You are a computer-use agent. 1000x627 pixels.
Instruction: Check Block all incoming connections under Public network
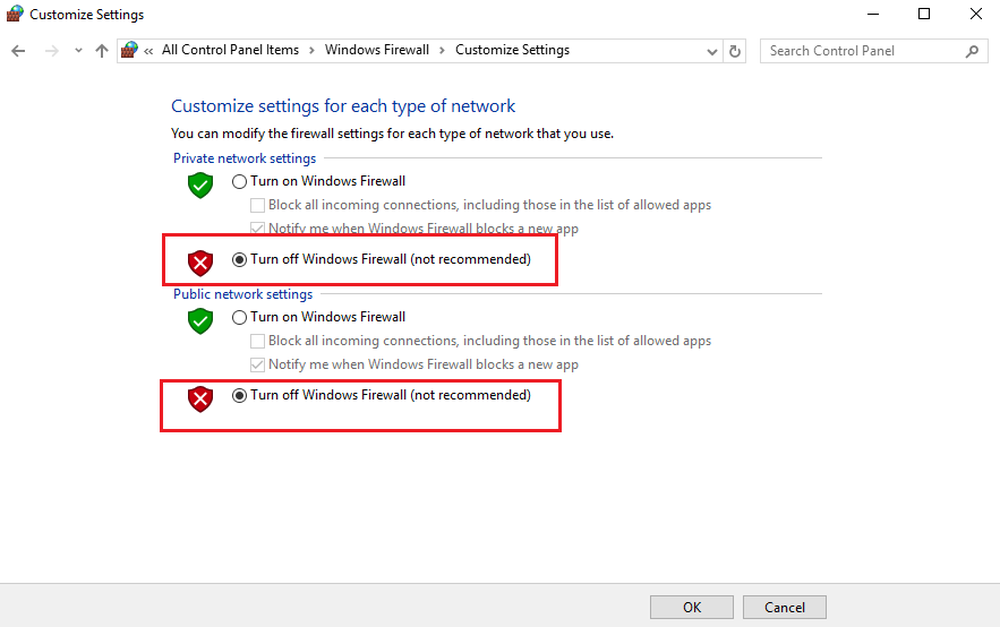click(x=258, y=341)
